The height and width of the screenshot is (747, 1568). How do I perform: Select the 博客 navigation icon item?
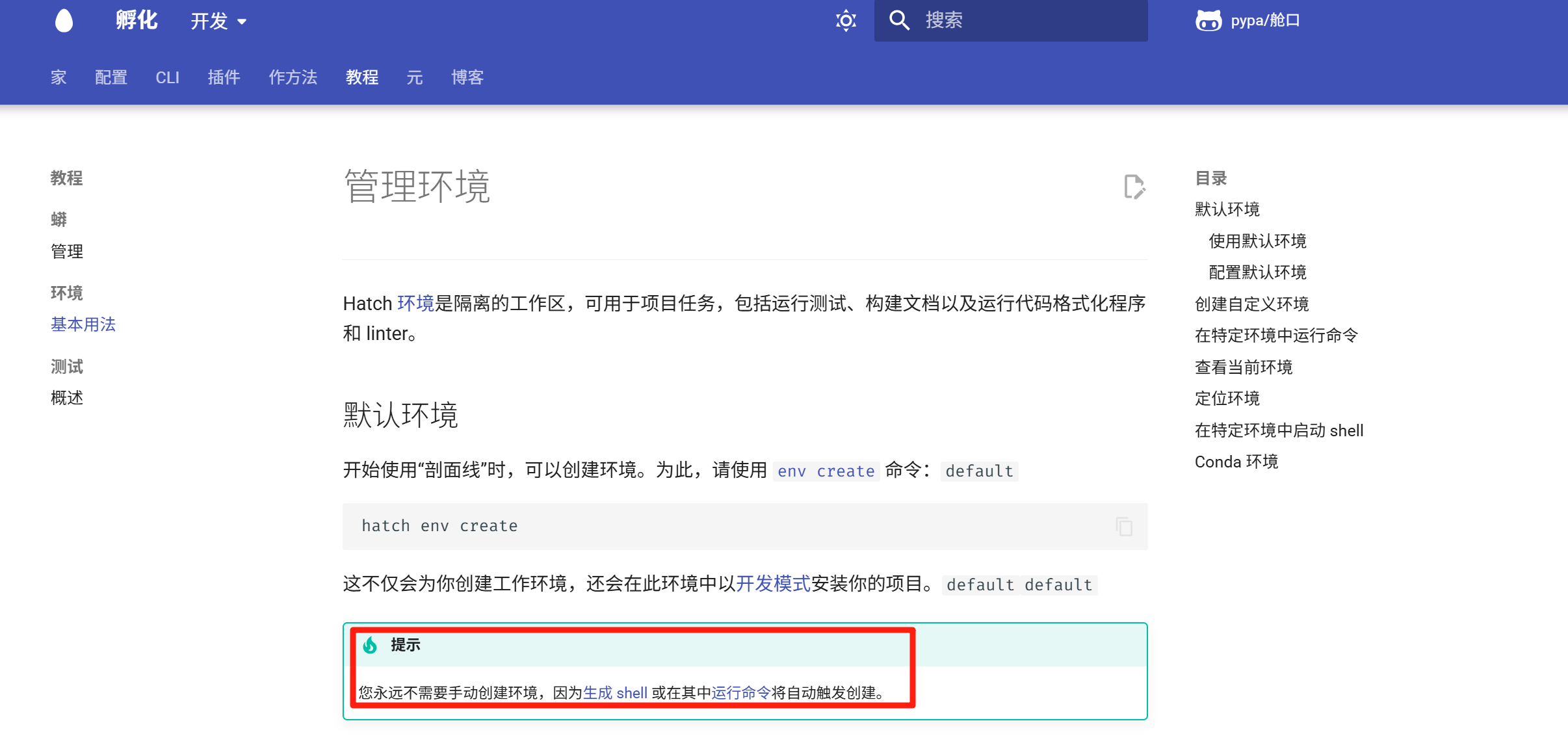pyautogui.click(x=466, y=77)
